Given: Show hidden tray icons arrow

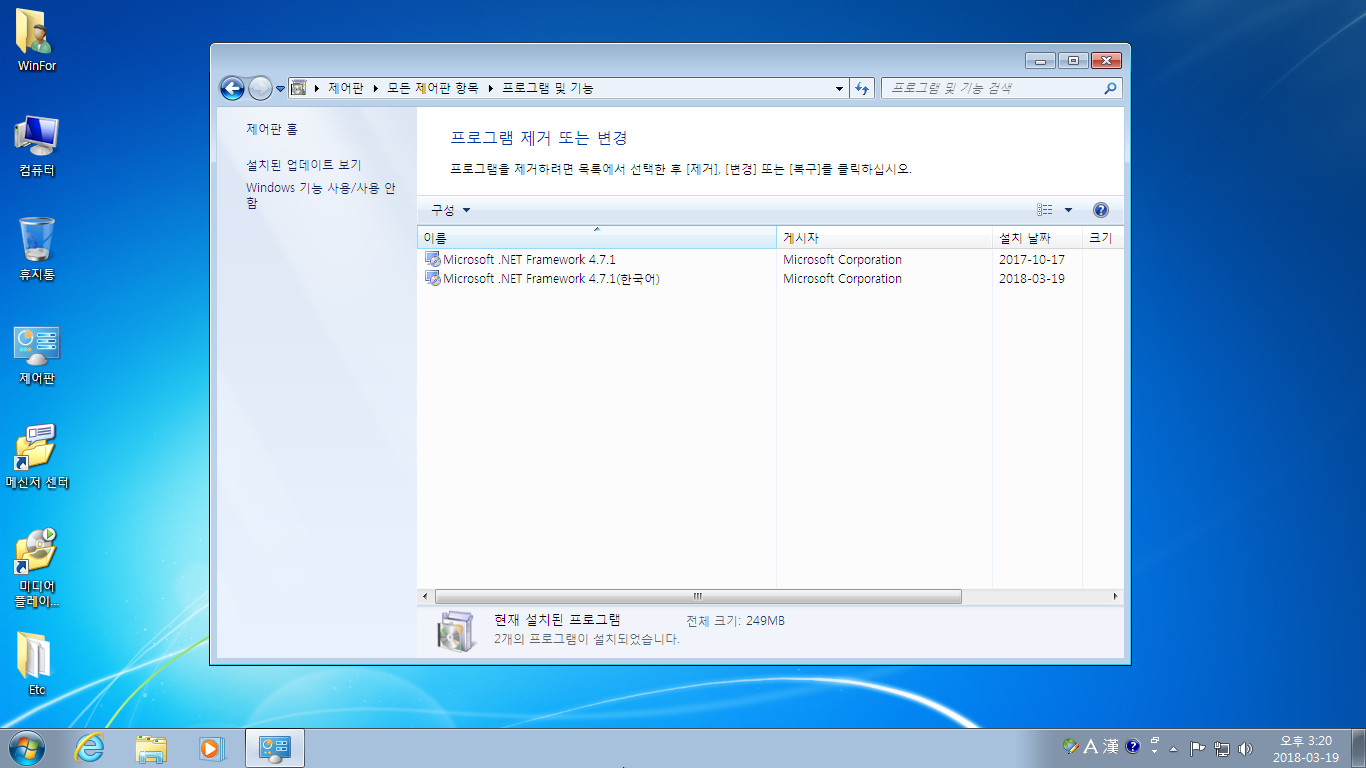Looking at the screenshot, I should pos(1173,748).
